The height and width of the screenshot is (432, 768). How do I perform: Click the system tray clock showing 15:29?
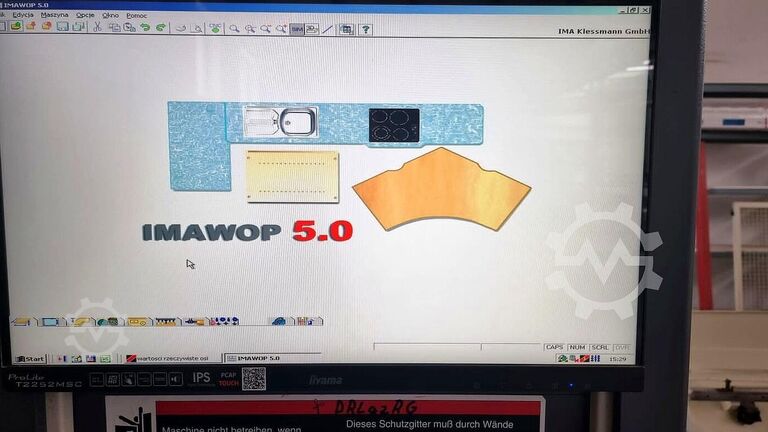(620, 358)
